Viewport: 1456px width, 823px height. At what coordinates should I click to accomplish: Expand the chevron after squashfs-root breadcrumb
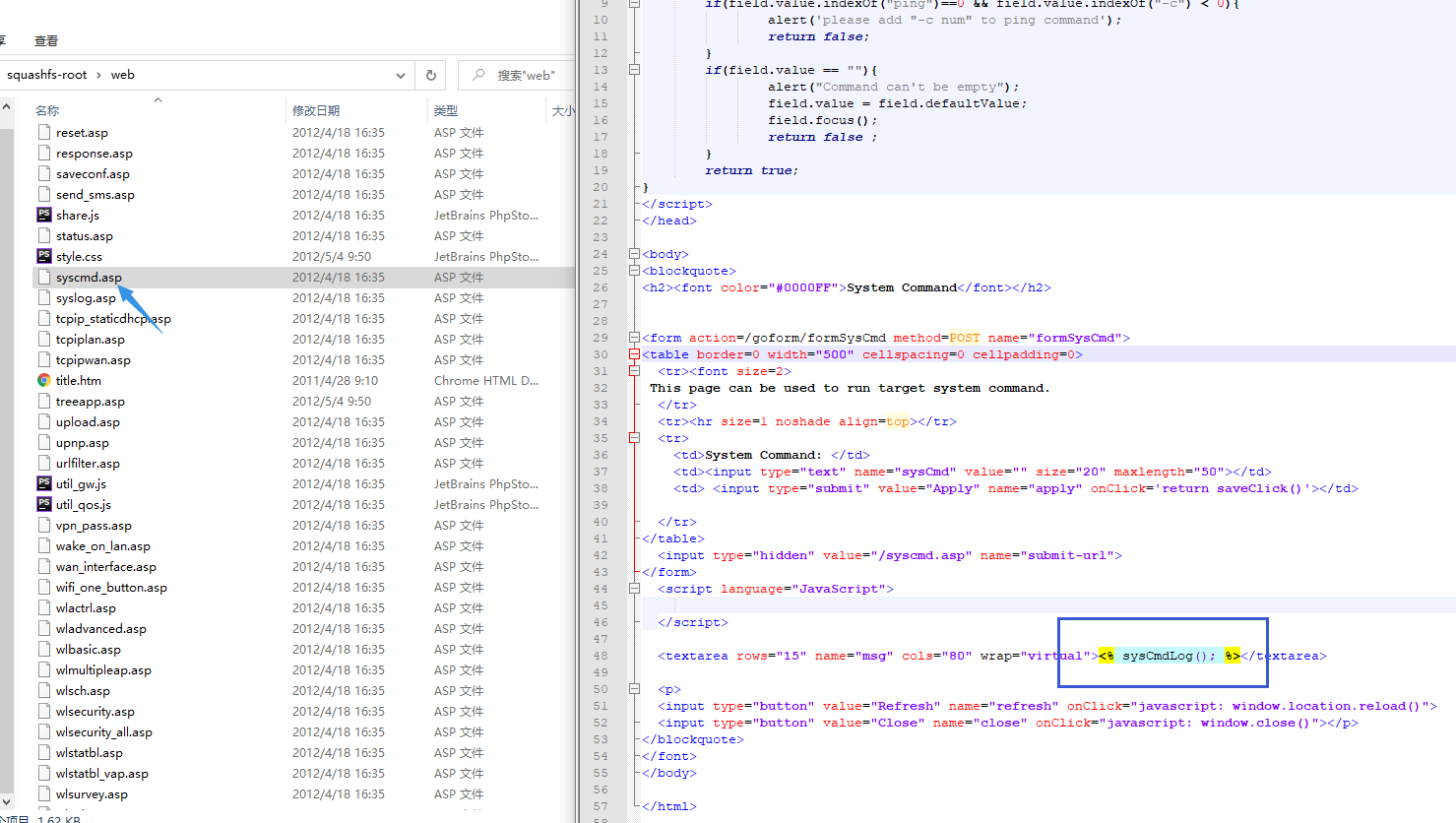click(x=98, y=75)
